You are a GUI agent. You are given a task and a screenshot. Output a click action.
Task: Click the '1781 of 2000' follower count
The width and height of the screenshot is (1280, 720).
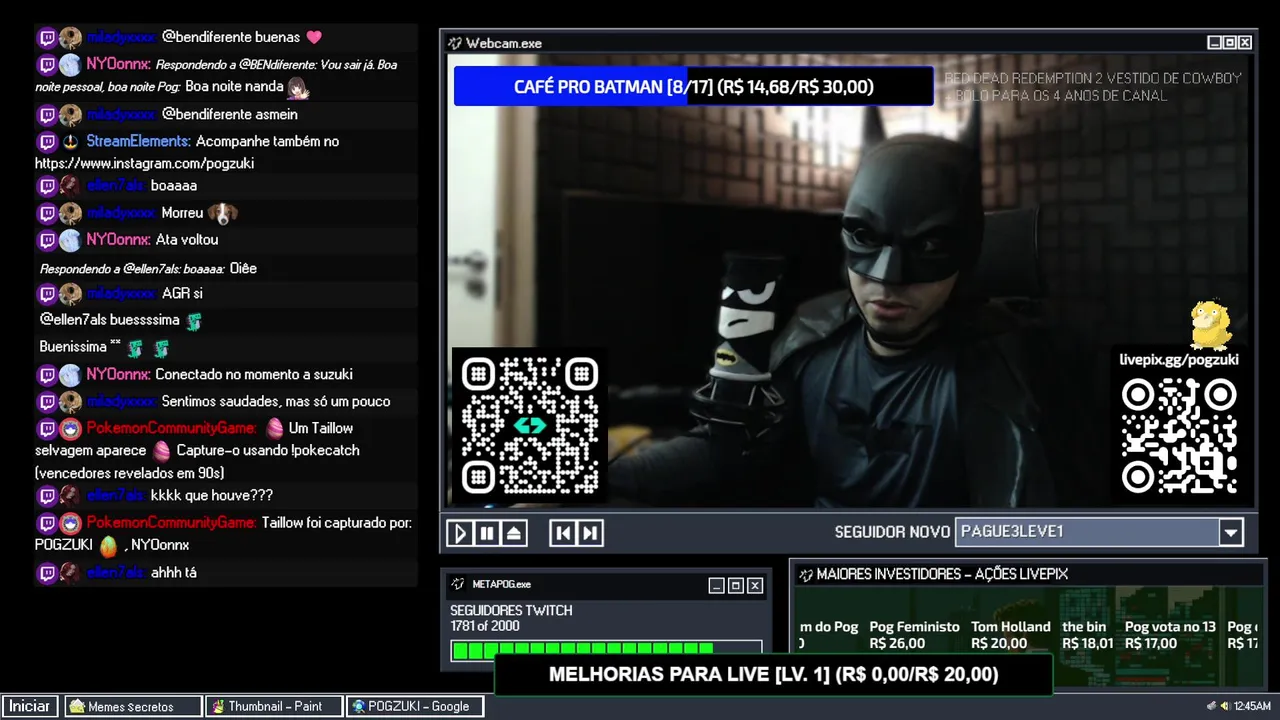point(485,626)
